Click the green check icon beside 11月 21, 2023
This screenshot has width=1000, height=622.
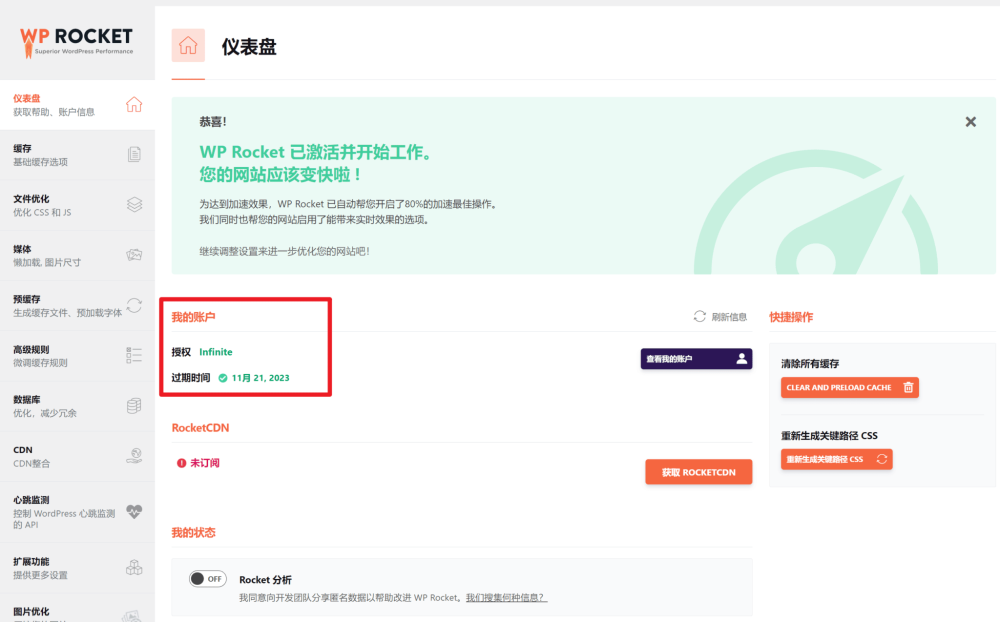click(x=223, y=378)
